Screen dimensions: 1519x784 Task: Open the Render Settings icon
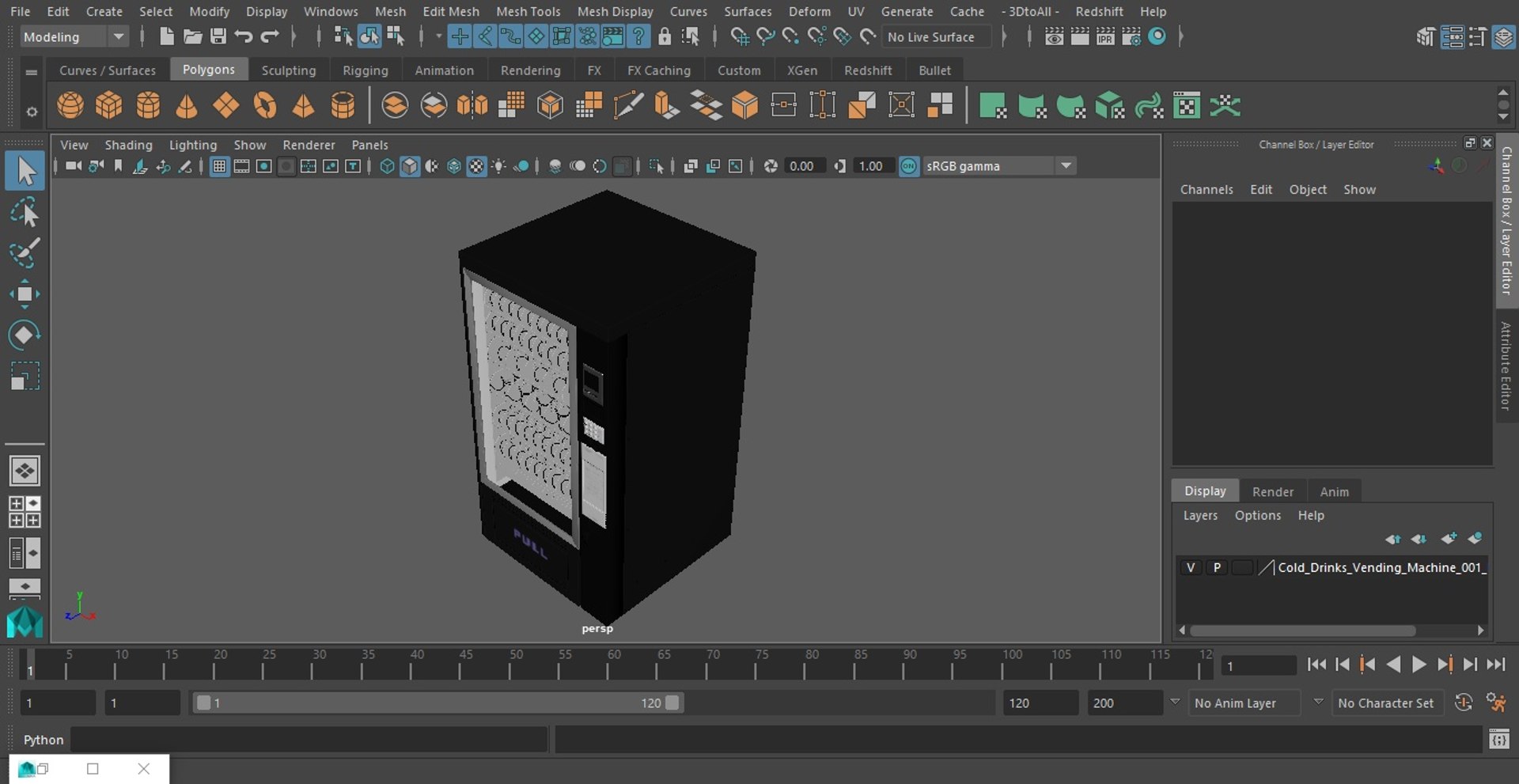[x=1131, y=36]
